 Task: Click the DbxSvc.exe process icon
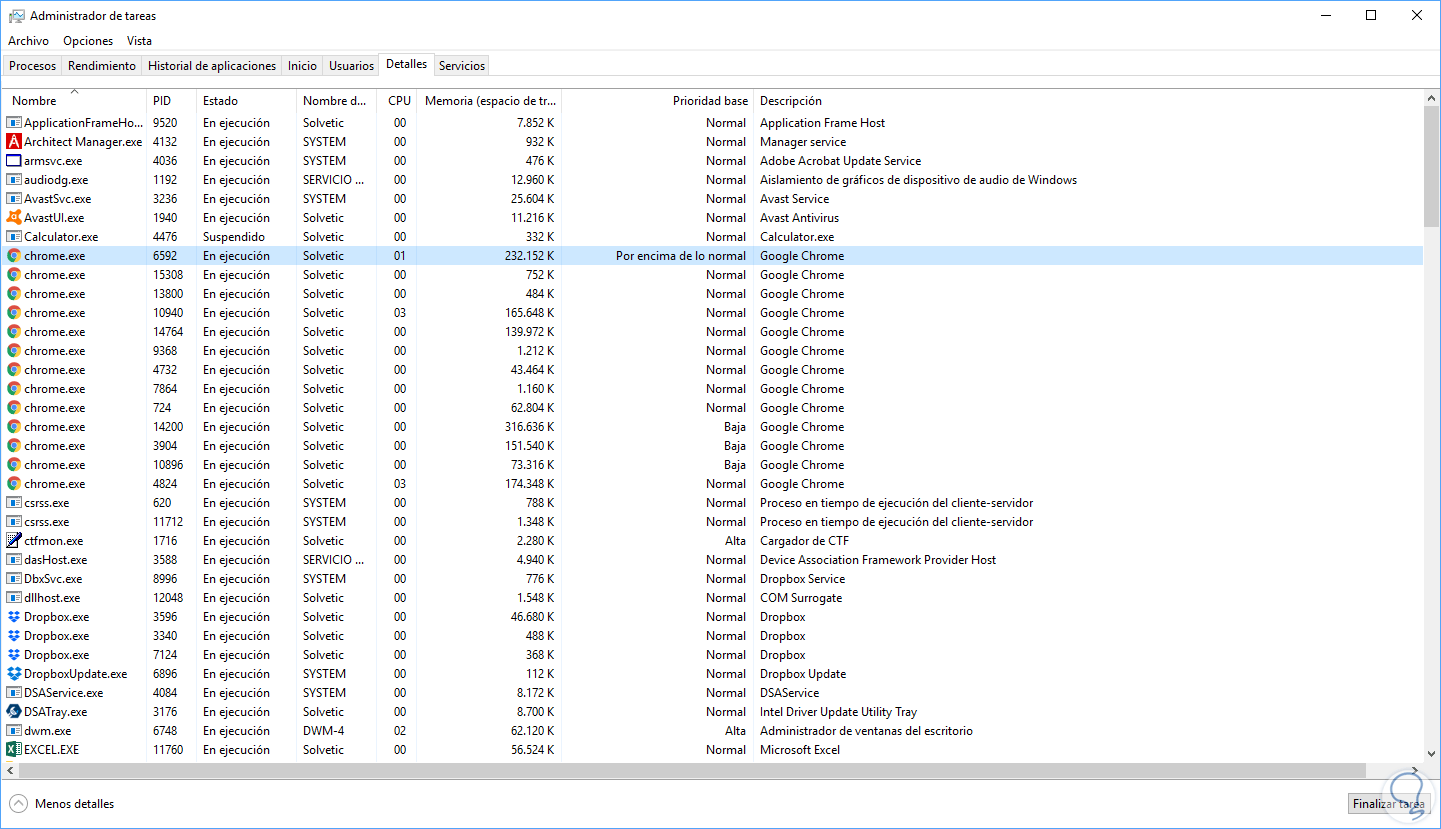tap(14, 579)
